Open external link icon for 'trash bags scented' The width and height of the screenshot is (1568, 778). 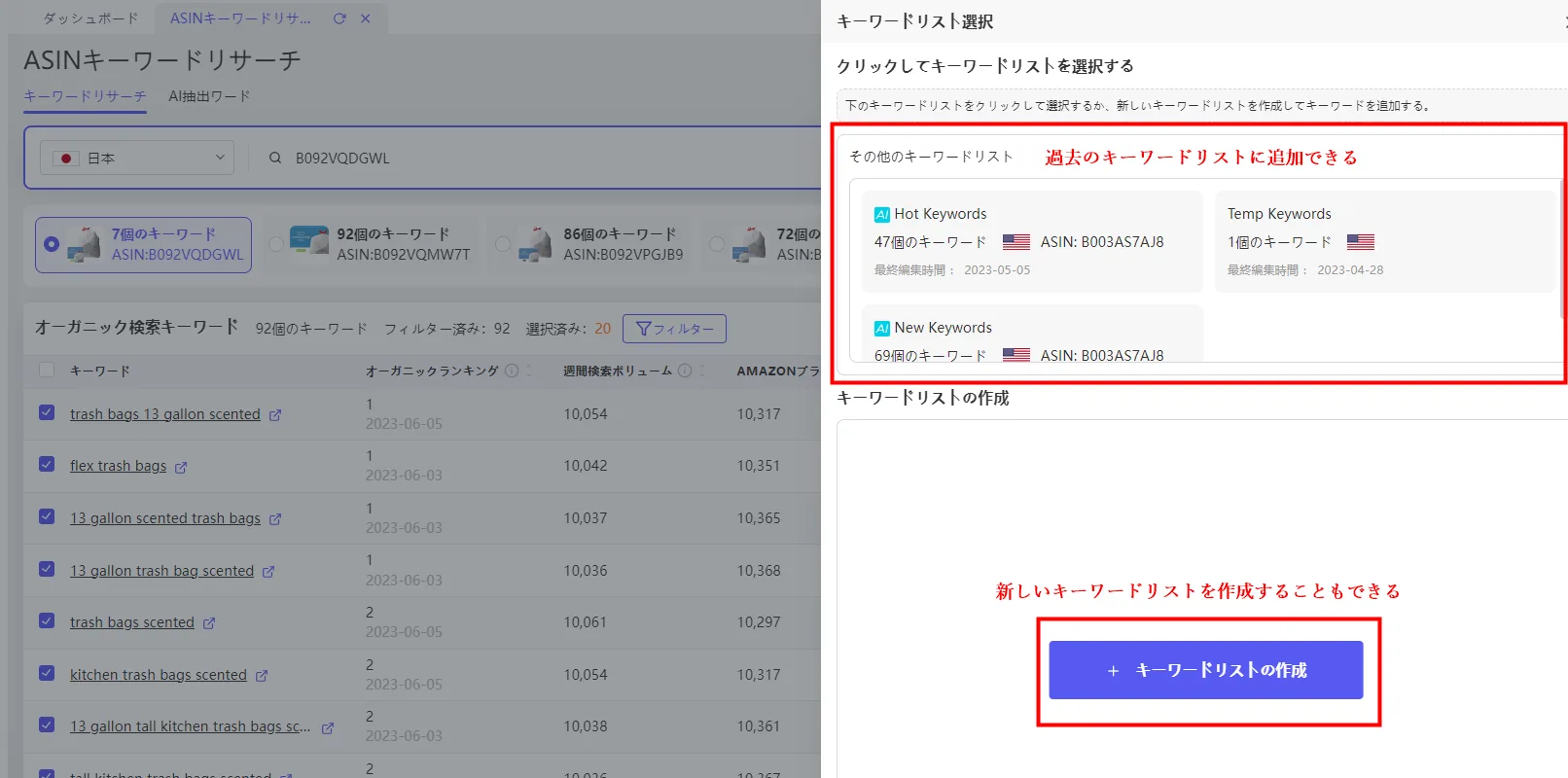[209, 623]
